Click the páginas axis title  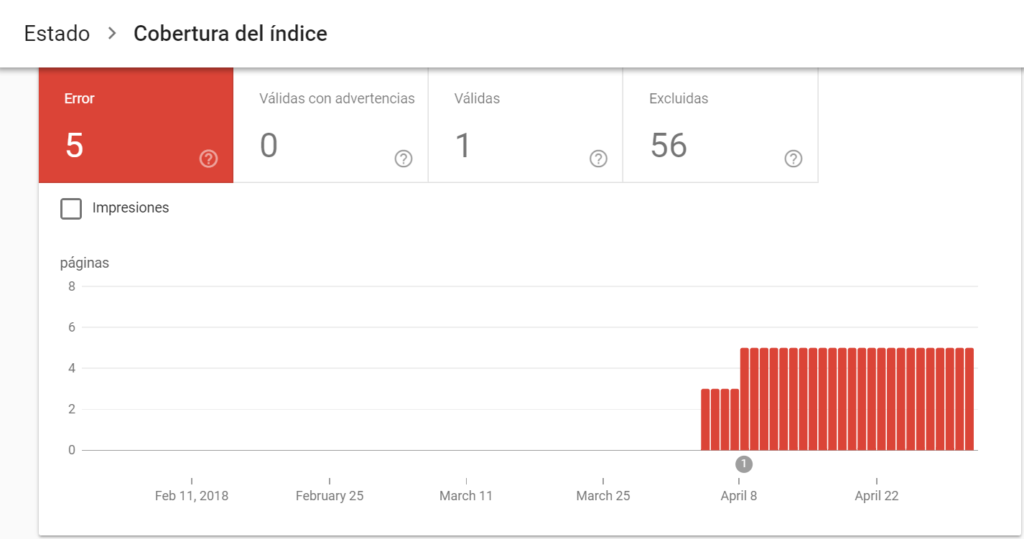(x=84, y=263)
